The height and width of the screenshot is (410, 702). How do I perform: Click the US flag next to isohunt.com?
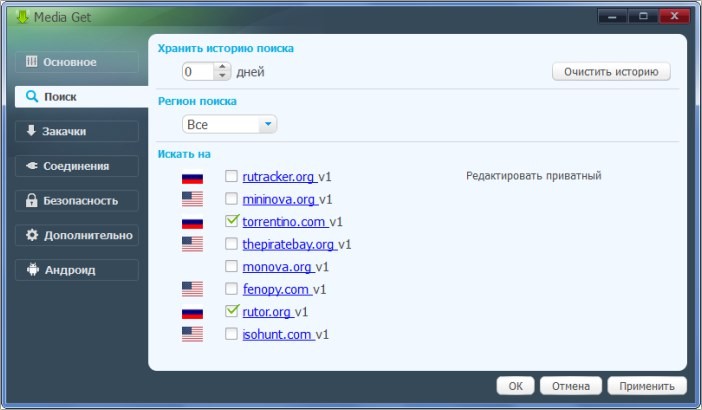click(192, 335)
